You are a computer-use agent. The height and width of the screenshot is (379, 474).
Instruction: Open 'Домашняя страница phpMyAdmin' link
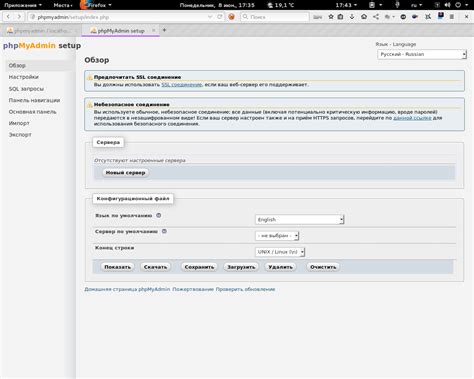coord(127,289)
